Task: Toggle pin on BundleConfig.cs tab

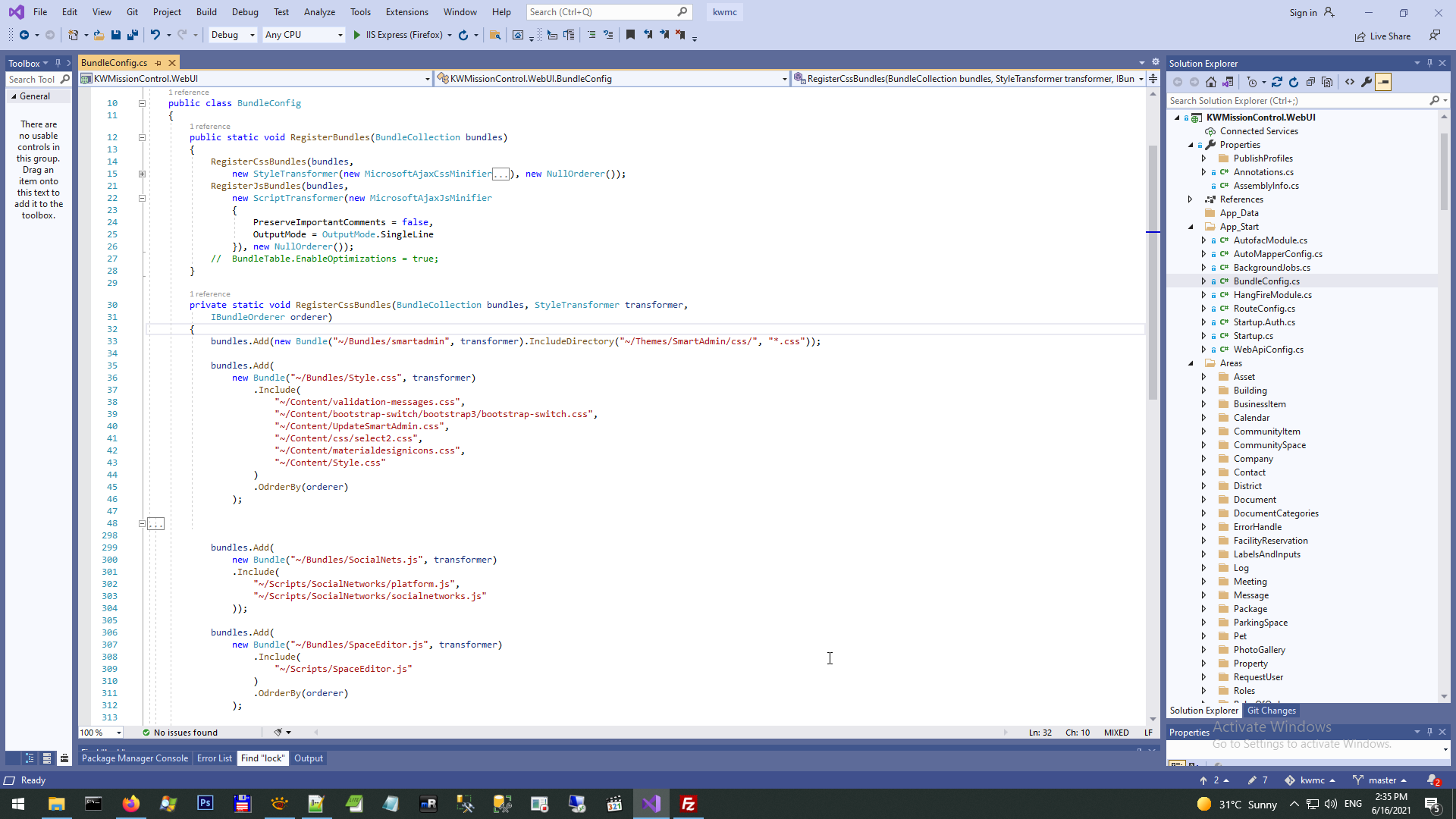Action: pyautogui.click(x=158, y=63)
